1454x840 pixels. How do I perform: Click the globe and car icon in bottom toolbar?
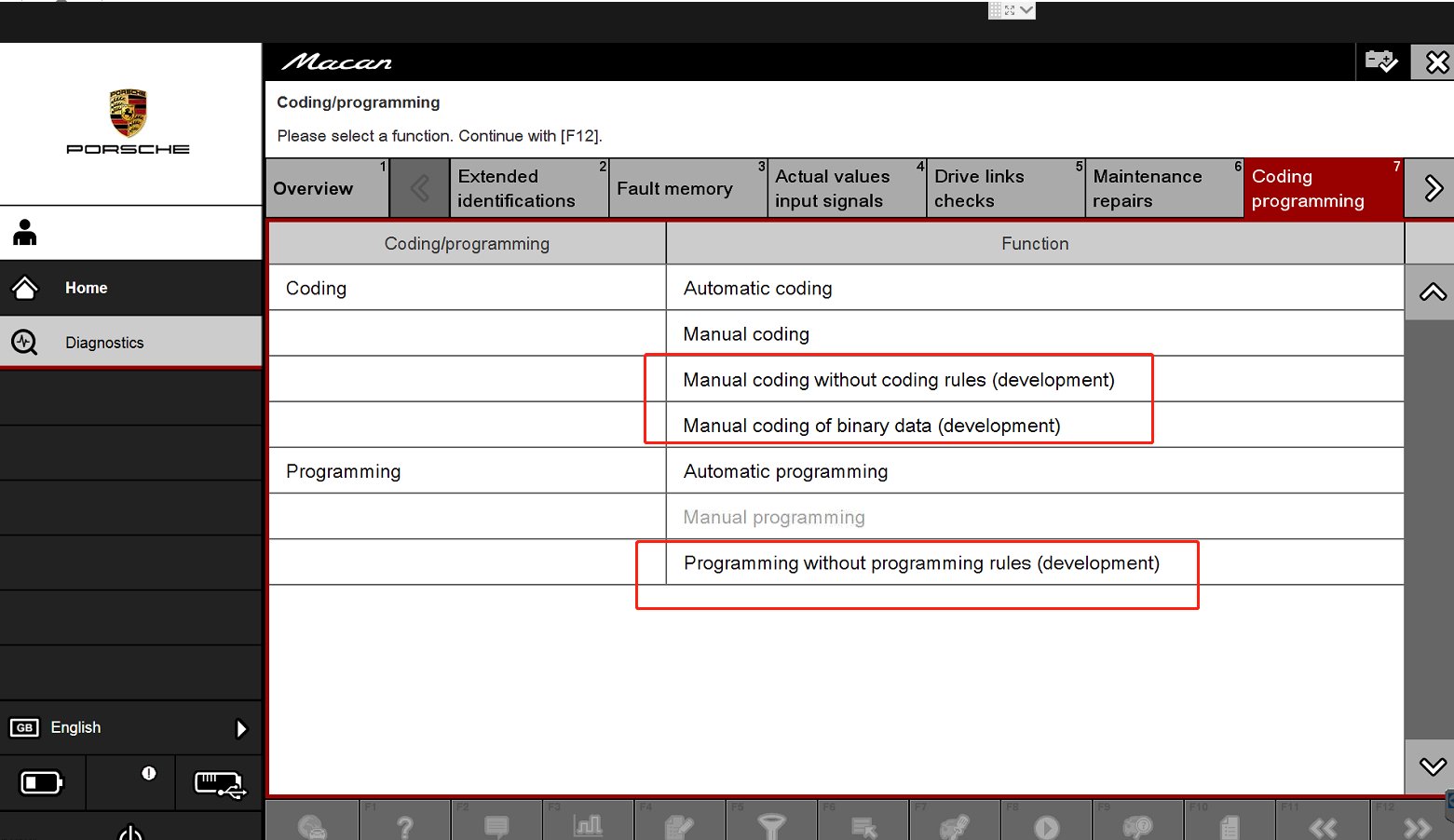[312, 826]
